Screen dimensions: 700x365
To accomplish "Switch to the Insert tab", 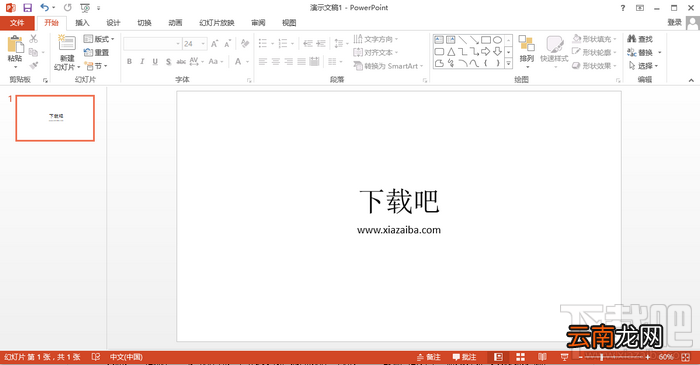I will 82,23.
